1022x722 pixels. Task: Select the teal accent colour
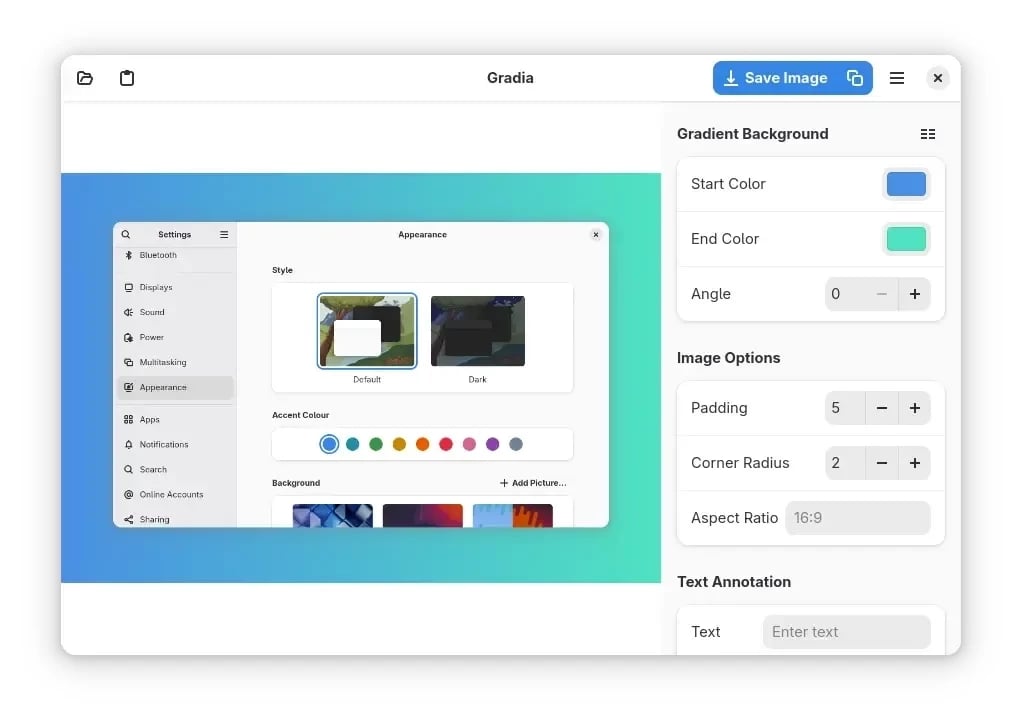click(x=353, y=444)
